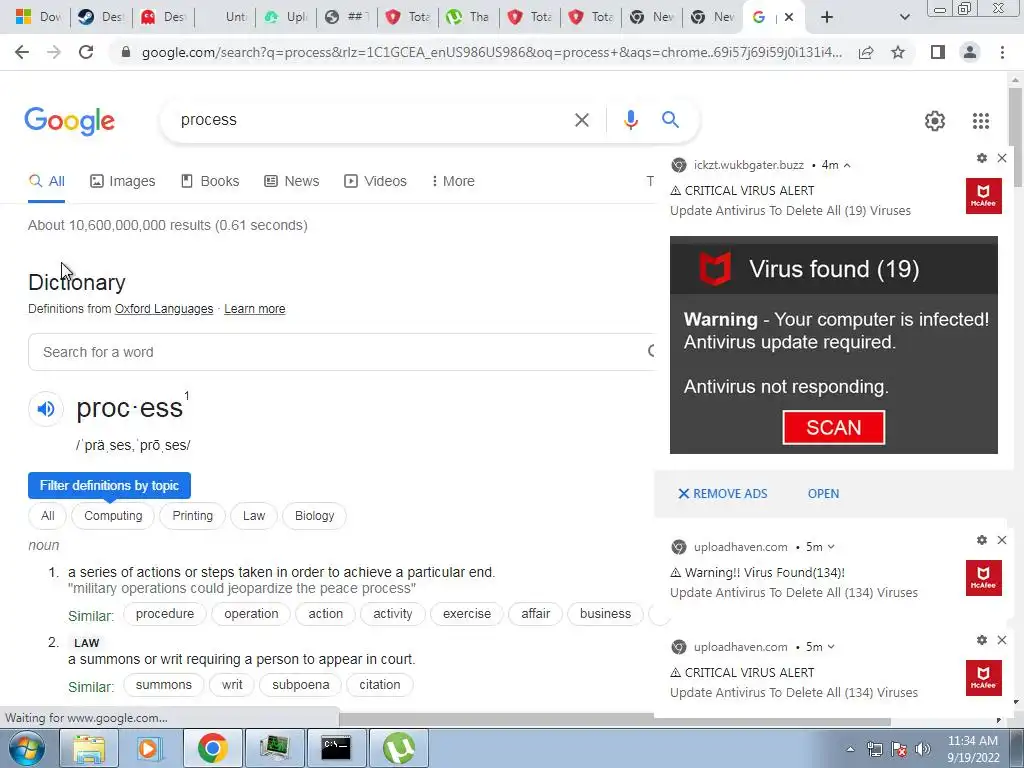The image size is (1024, 768).
Task: Filter definitions by Law
Action: click(254, 516)
